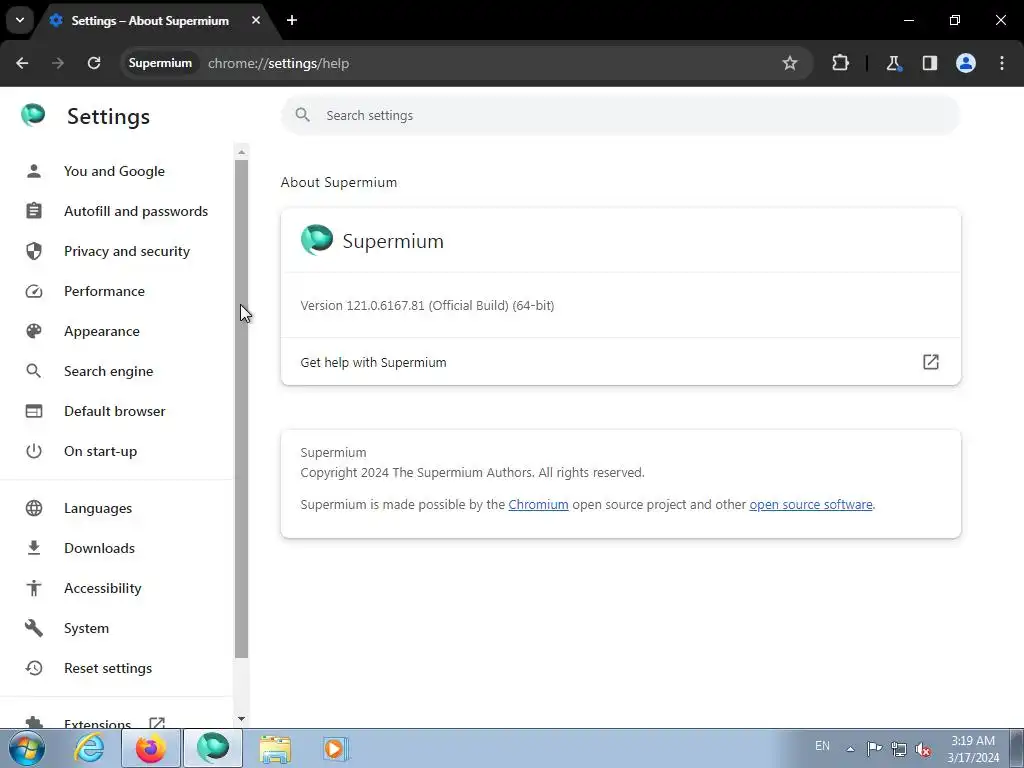Click the EN language indicator
The image size is (1024, 768).
822,746
